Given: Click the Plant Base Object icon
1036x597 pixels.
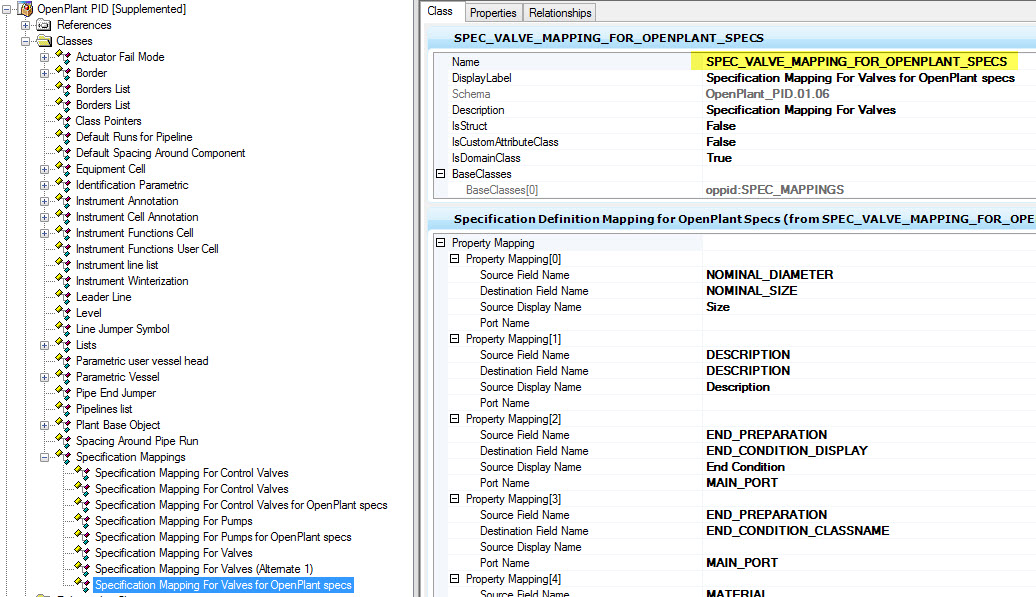Looking at the screenshot, I should tap(63, 425).
